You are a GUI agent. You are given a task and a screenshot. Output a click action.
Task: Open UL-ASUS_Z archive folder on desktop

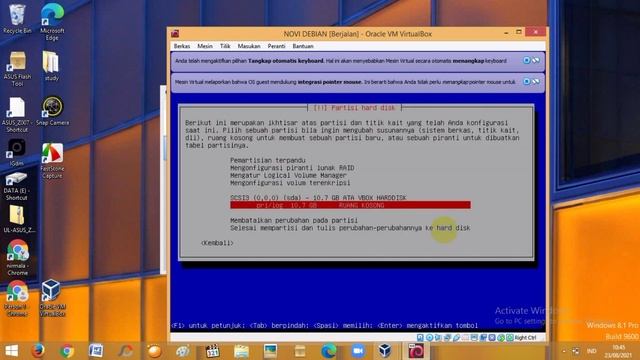pyautogui.click(x=19, y=219)
